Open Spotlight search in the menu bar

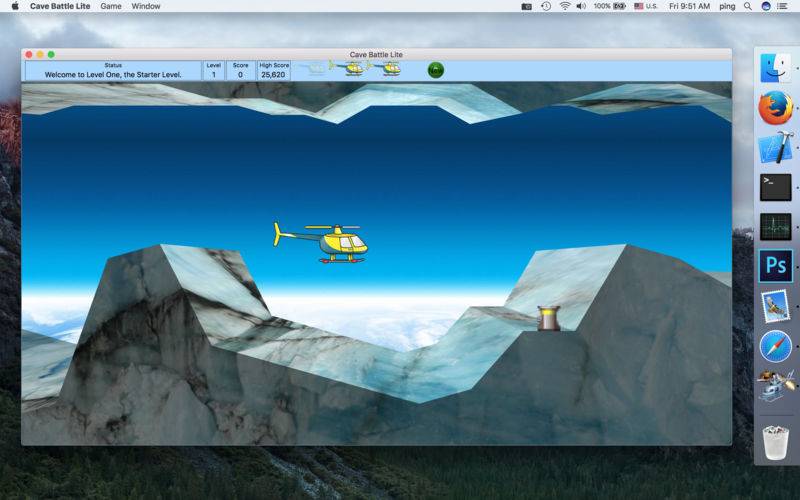[x=747, y=6]
